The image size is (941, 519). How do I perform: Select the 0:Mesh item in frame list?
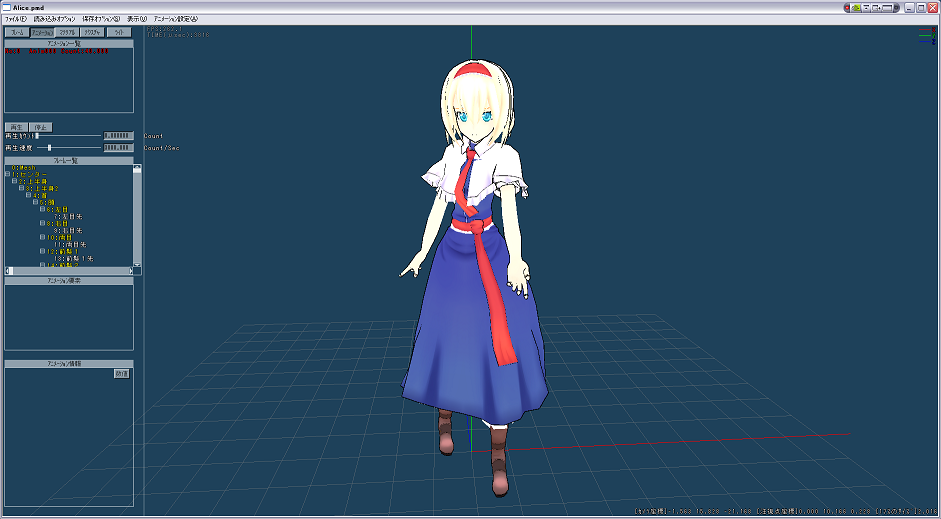(24, 167)
